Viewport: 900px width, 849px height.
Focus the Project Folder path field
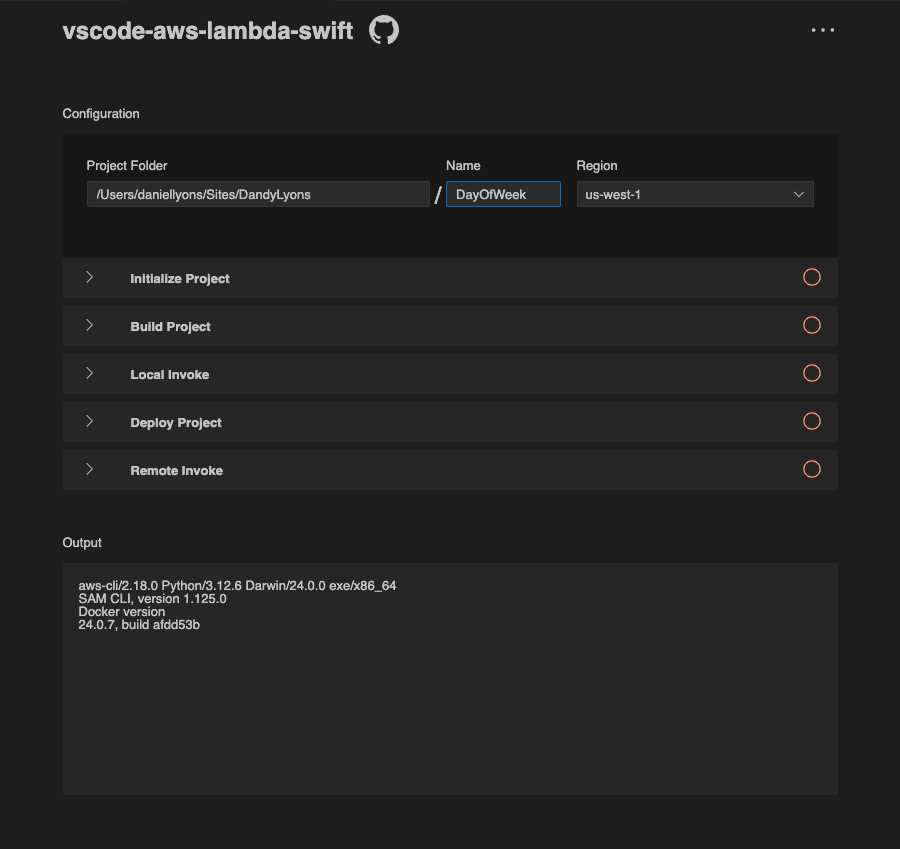click(x=258, y=194)
